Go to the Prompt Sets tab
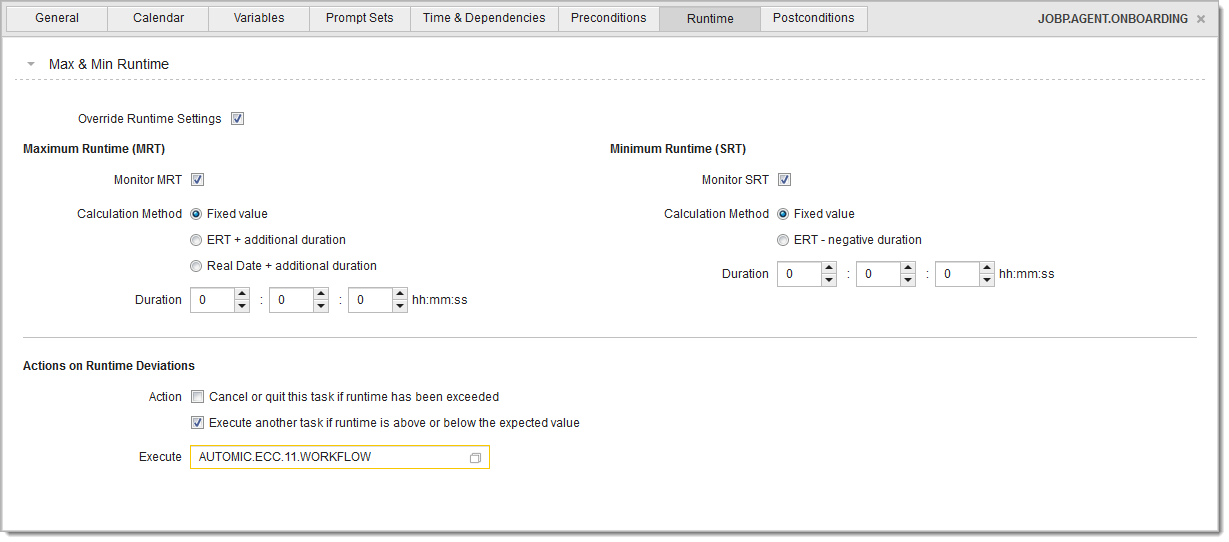Screen dimensions: 1229x542 coord(359,18)
